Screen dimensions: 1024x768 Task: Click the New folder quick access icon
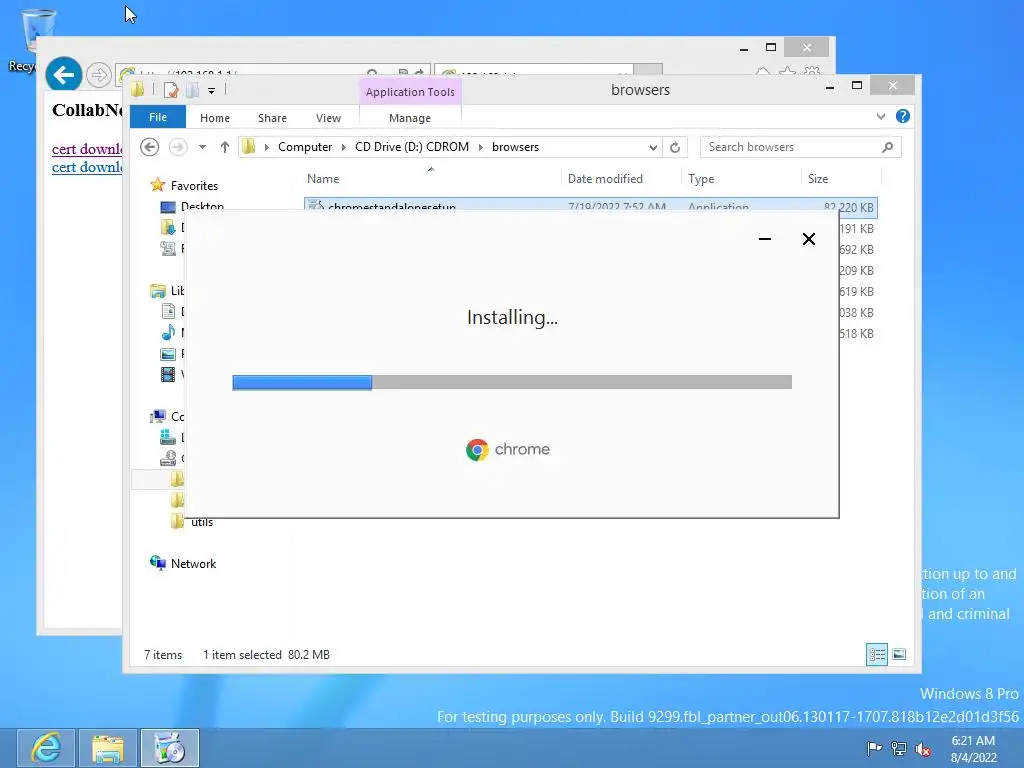click(192, 90)
